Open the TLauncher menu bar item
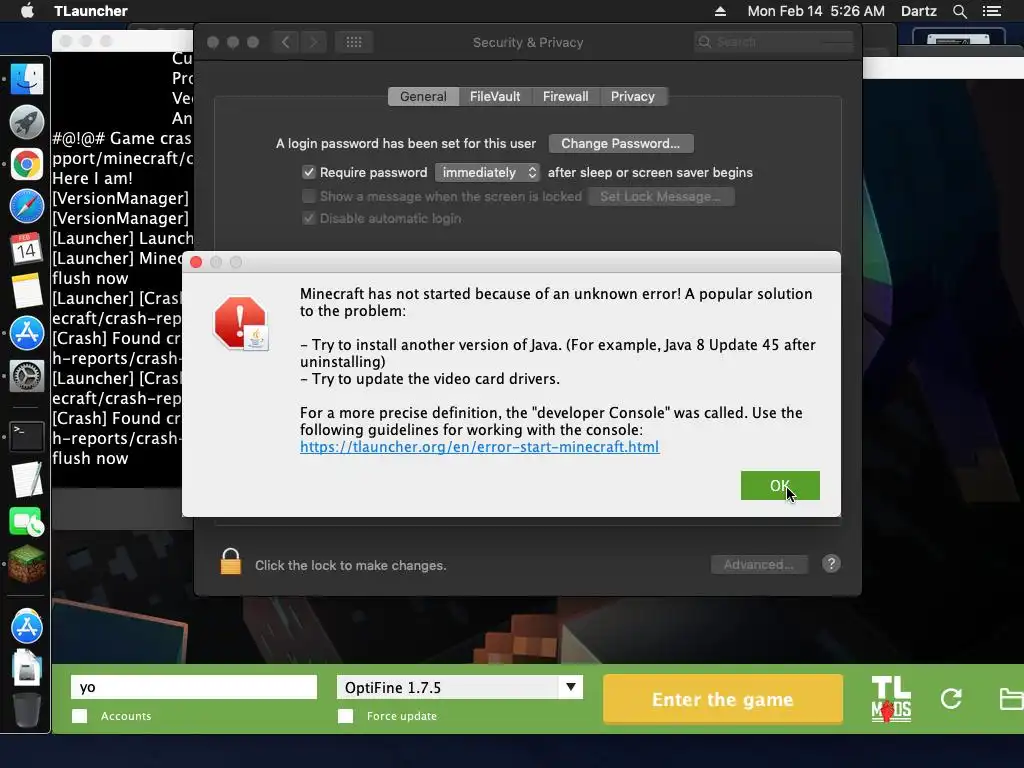1024x768 pixels. [x=91, y=11]
